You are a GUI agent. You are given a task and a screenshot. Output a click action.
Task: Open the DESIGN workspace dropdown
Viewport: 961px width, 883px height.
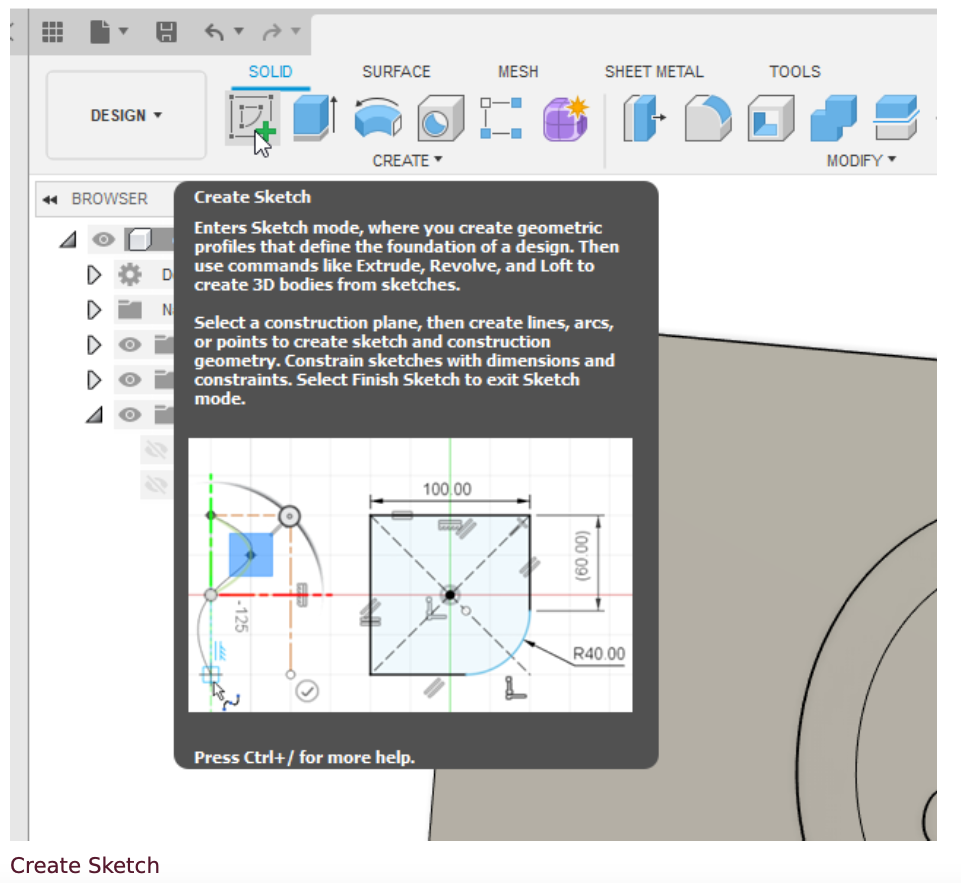(x=126, y=115)
